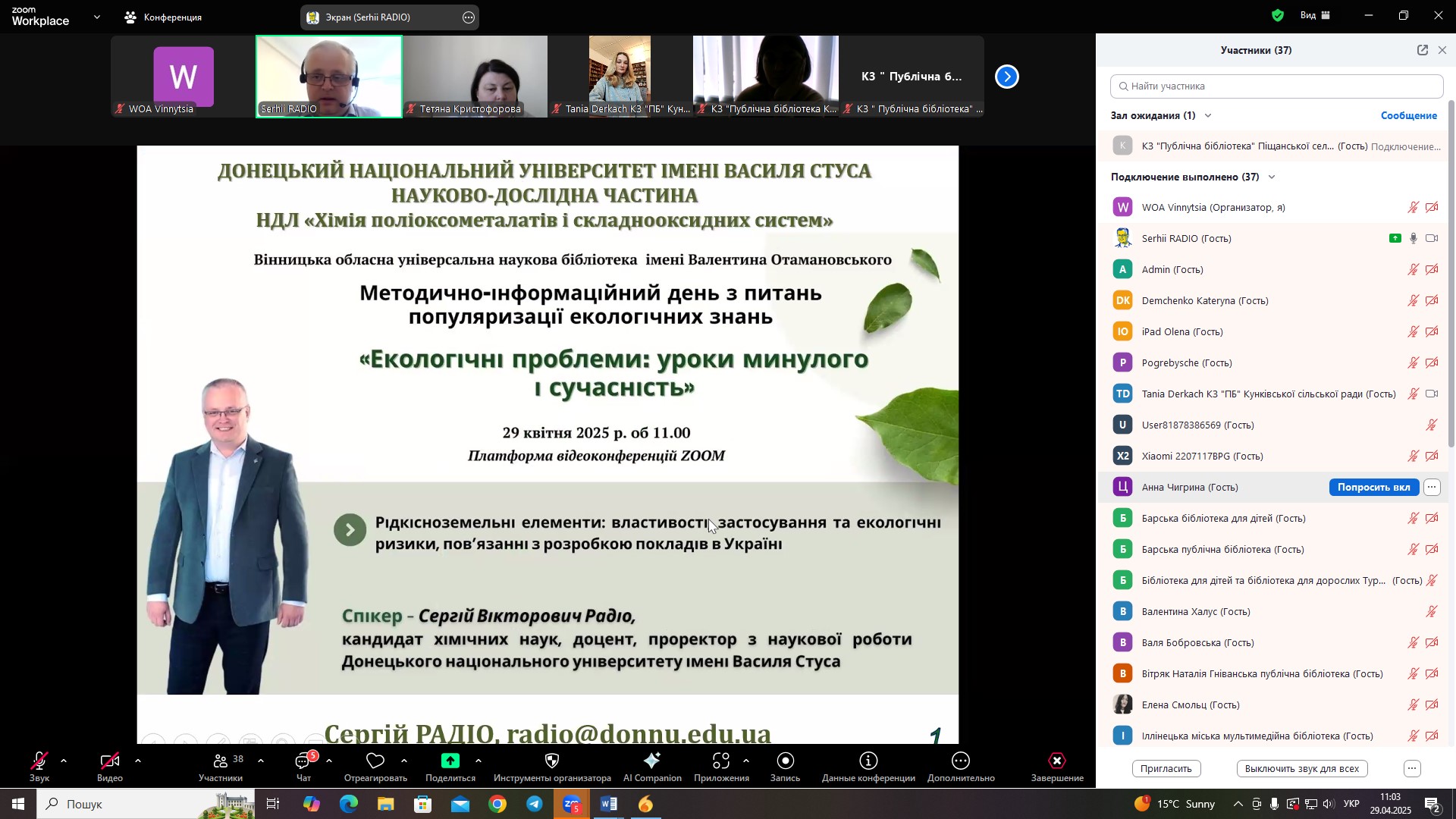Click the Пошук taskbar search box
Screen dimensions: 1456x819
146,805
